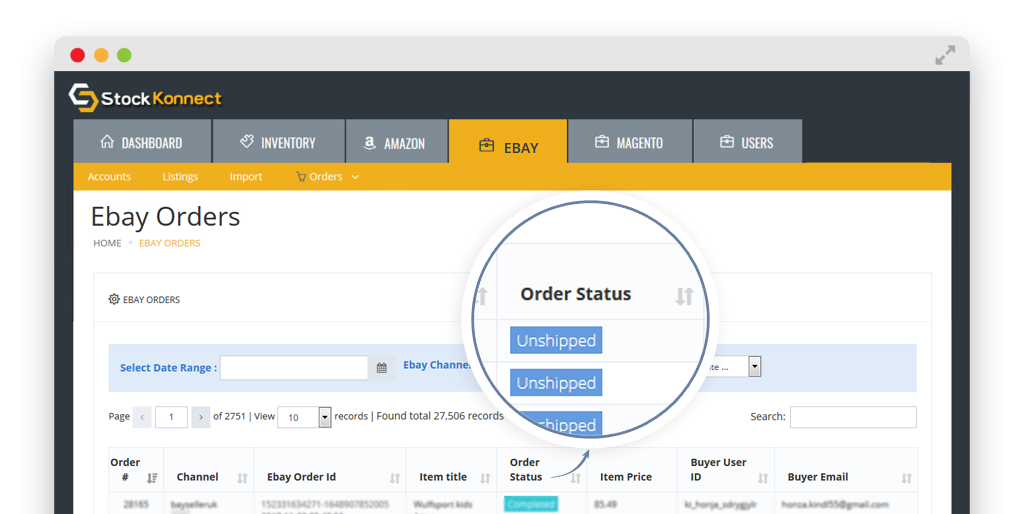Open the View records count dropdown
The width and height of the screenshot is (1024, 514).
304,417
